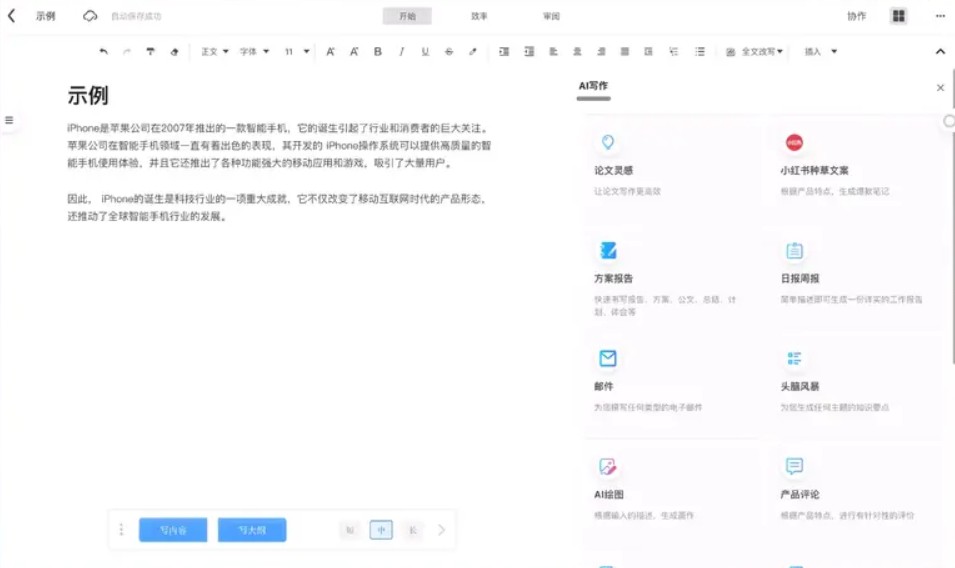Decrease the font size
The image size is (955, 568).
(x=354, y=52)
